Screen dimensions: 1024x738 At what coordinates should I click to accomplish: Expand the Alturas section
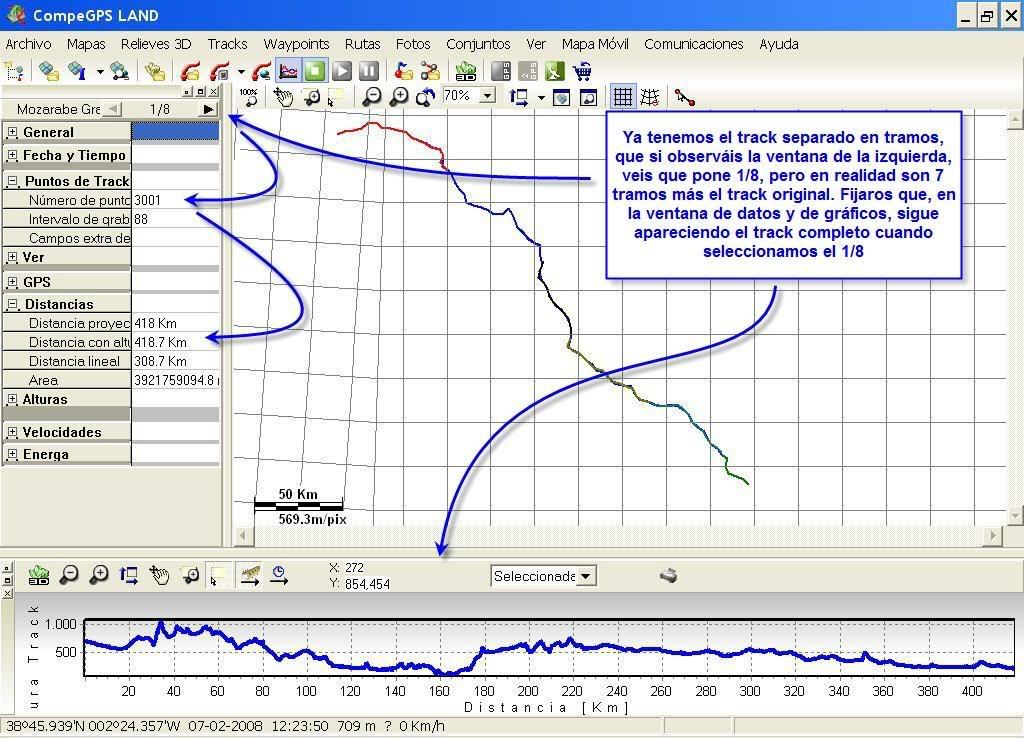(x=12, y=398)
